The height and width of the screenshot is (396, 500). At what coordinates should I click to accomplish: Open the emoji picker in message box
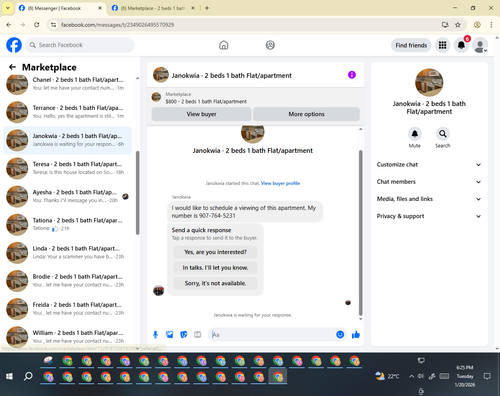(x=340, y=334)
